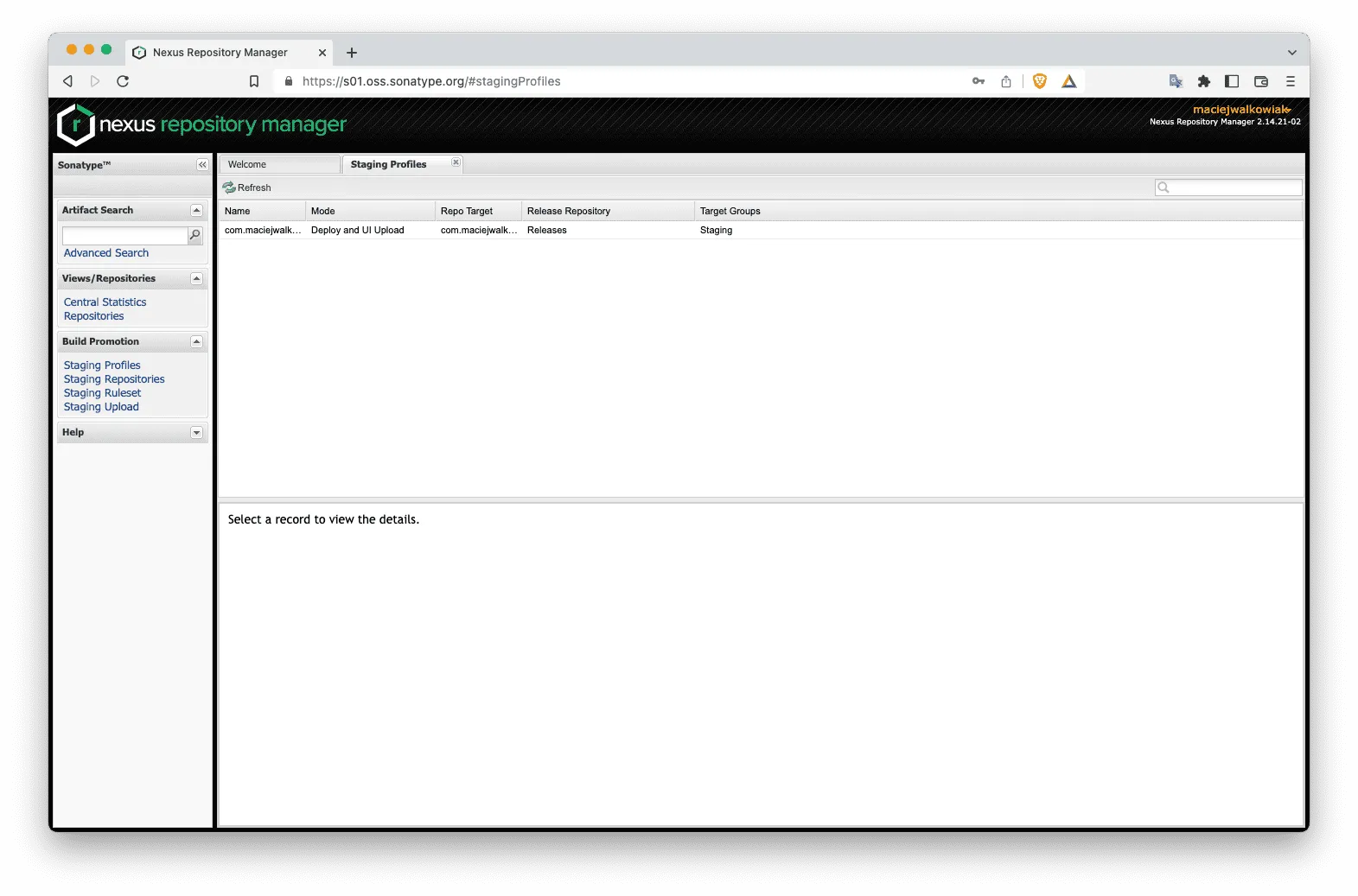Click the staging profiles filter field
Screen dimensions: 1358x896
point(1228,187)
